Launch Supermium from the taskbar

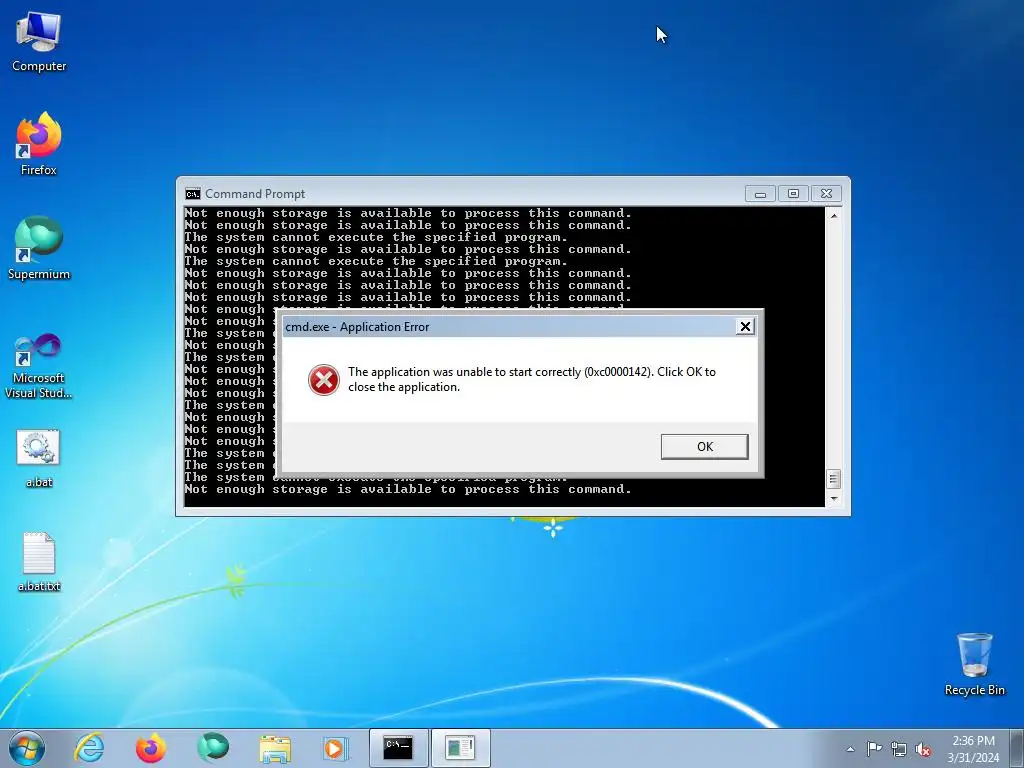213,748
